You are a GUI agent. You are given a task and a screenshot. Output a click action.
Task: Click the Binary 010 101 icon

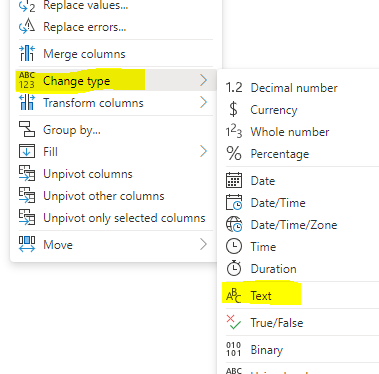click(234, 349)
